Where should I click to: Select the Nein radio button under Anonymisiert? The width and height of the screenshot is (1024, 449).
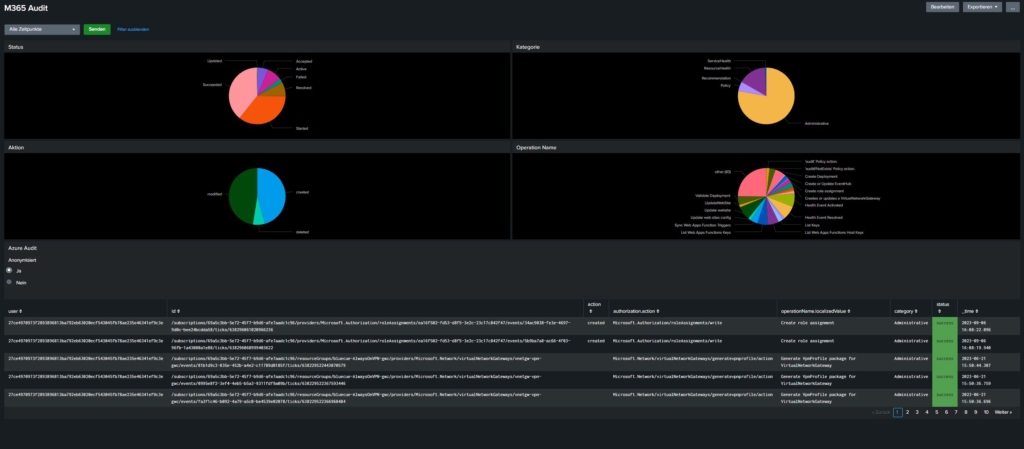click(x=9, y=282)
